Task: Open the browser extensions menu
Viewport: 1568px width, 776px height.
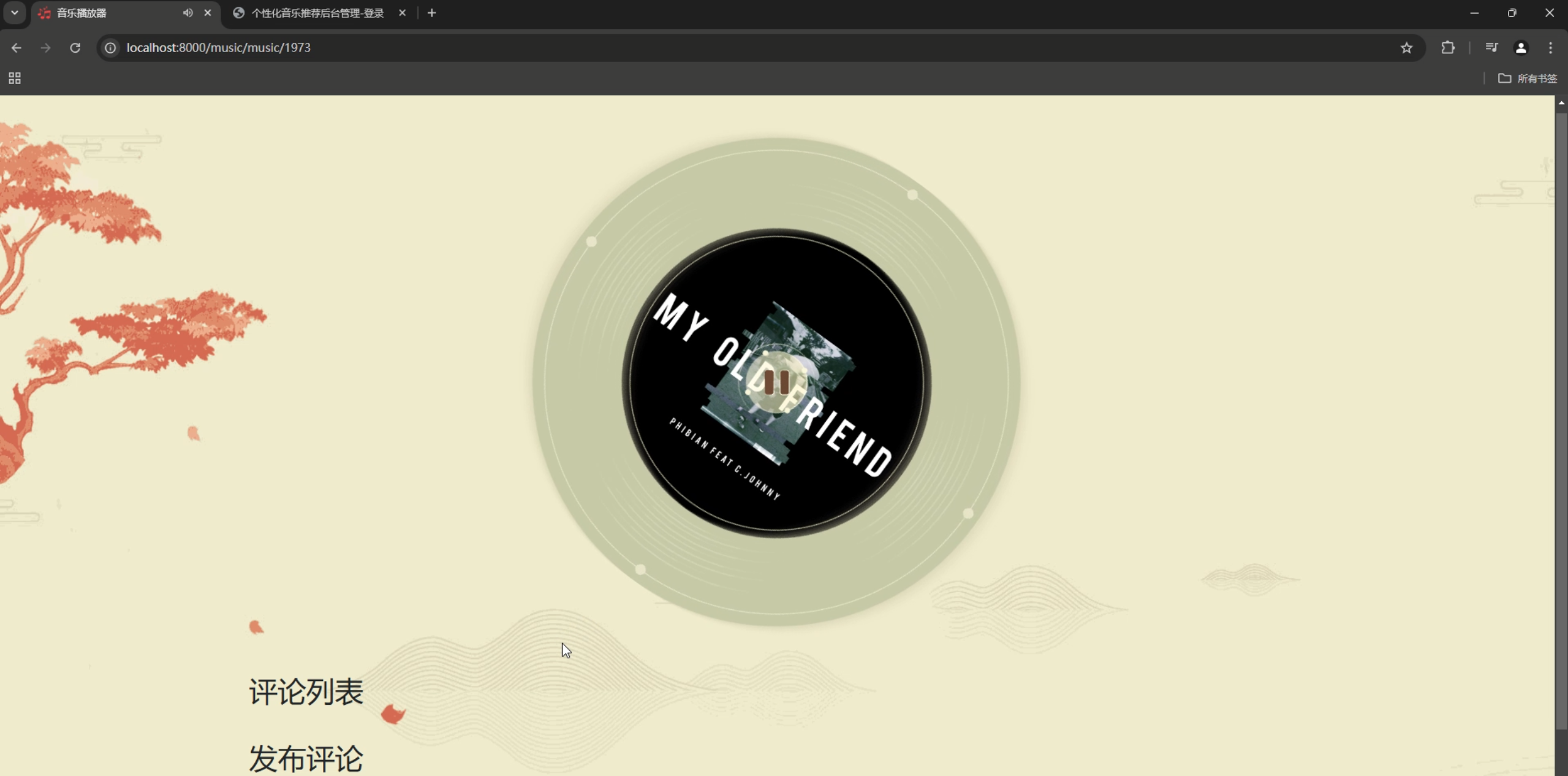Action: [x=1448, y=48]
